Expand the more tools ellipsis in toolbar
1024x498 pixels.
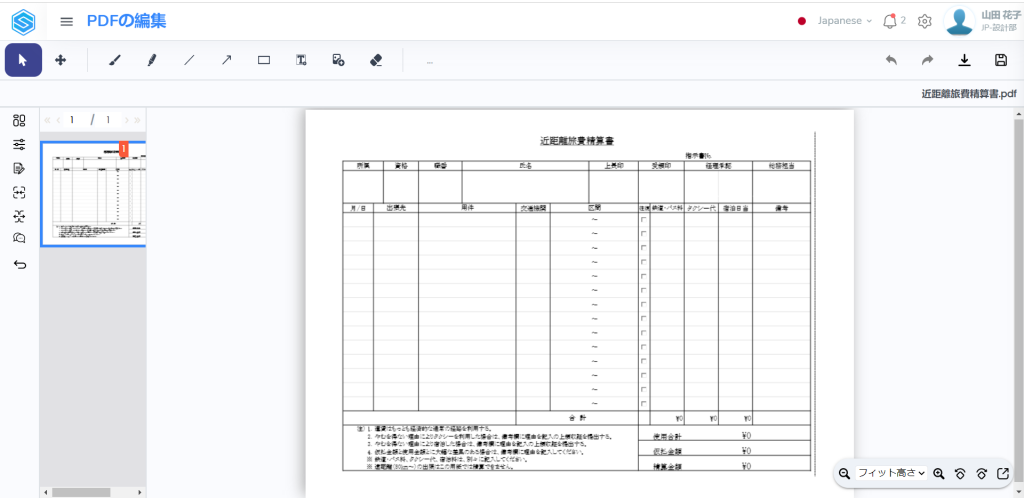(x=430, y=61)
